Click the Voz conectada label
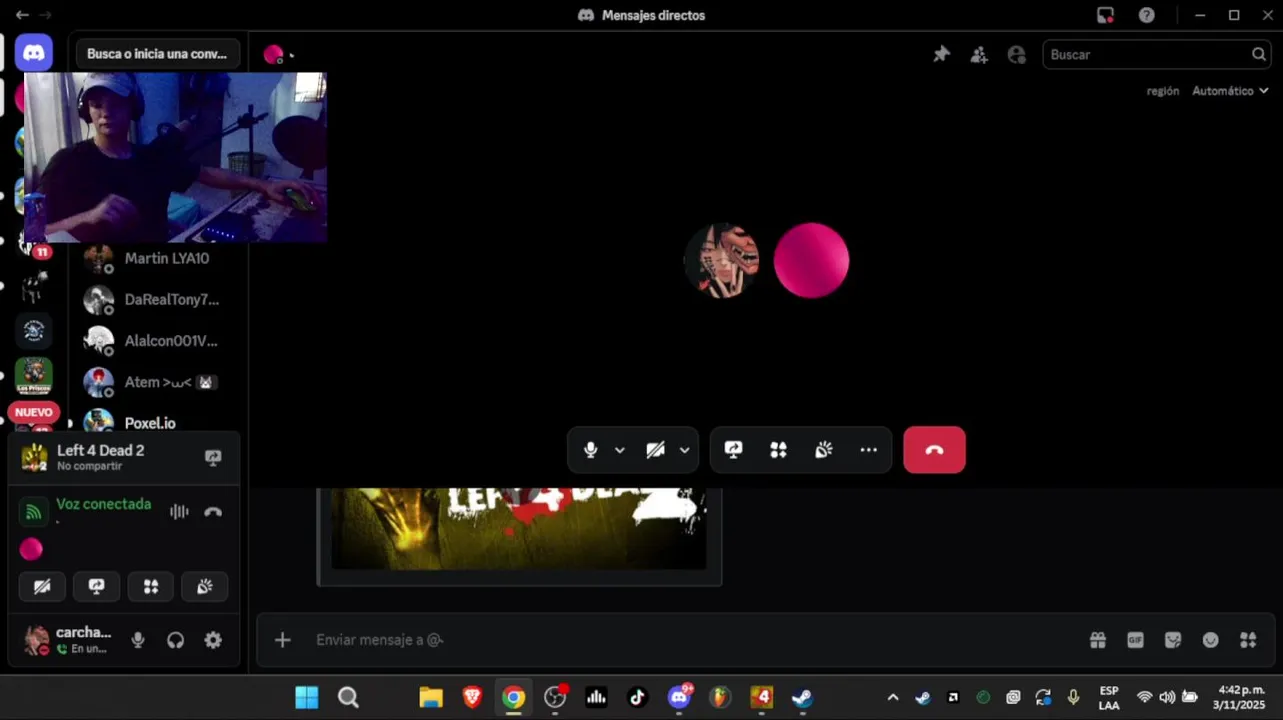Viewport: 1283px width, 720px height. (x=104, y=504)
